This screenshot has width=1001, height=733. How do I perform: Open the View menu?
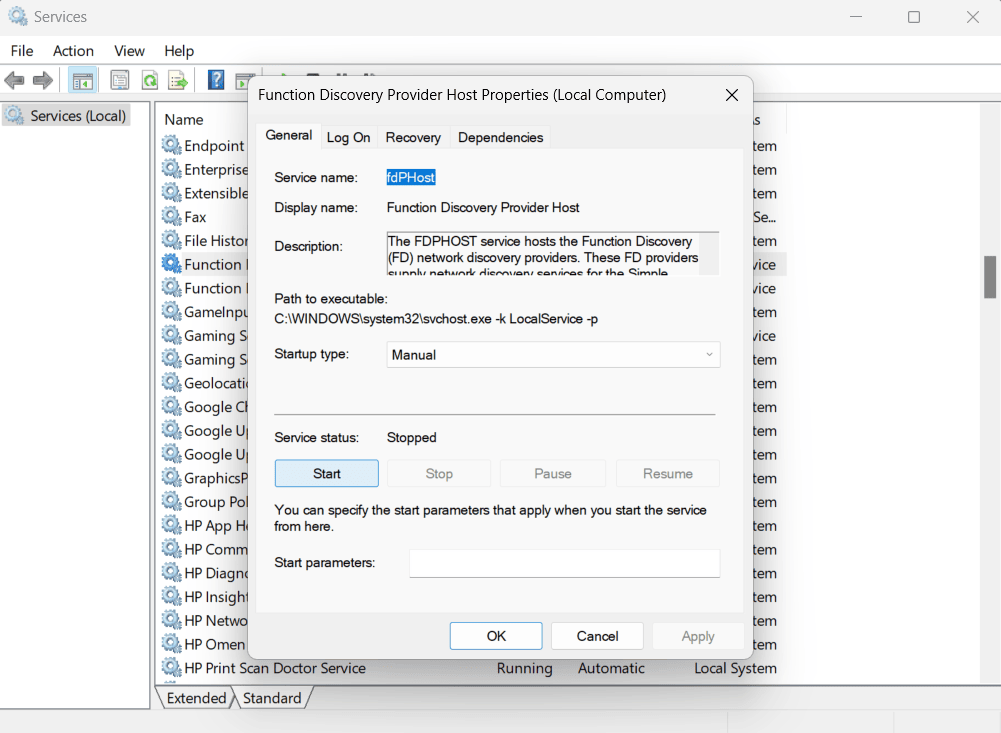click(129, 50)
